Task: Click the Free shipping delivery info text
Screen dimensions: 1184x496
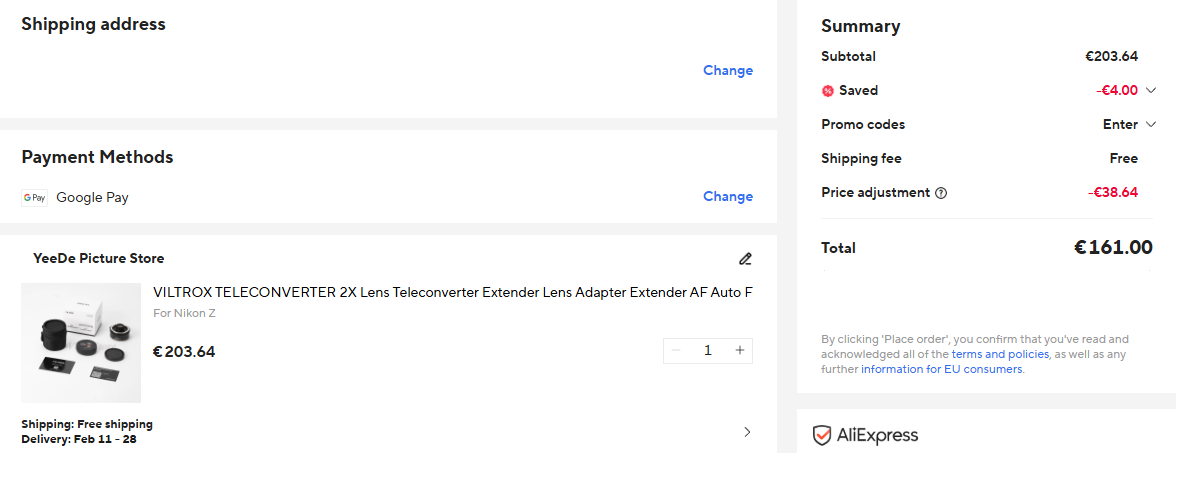Action: tap(87, 424)
